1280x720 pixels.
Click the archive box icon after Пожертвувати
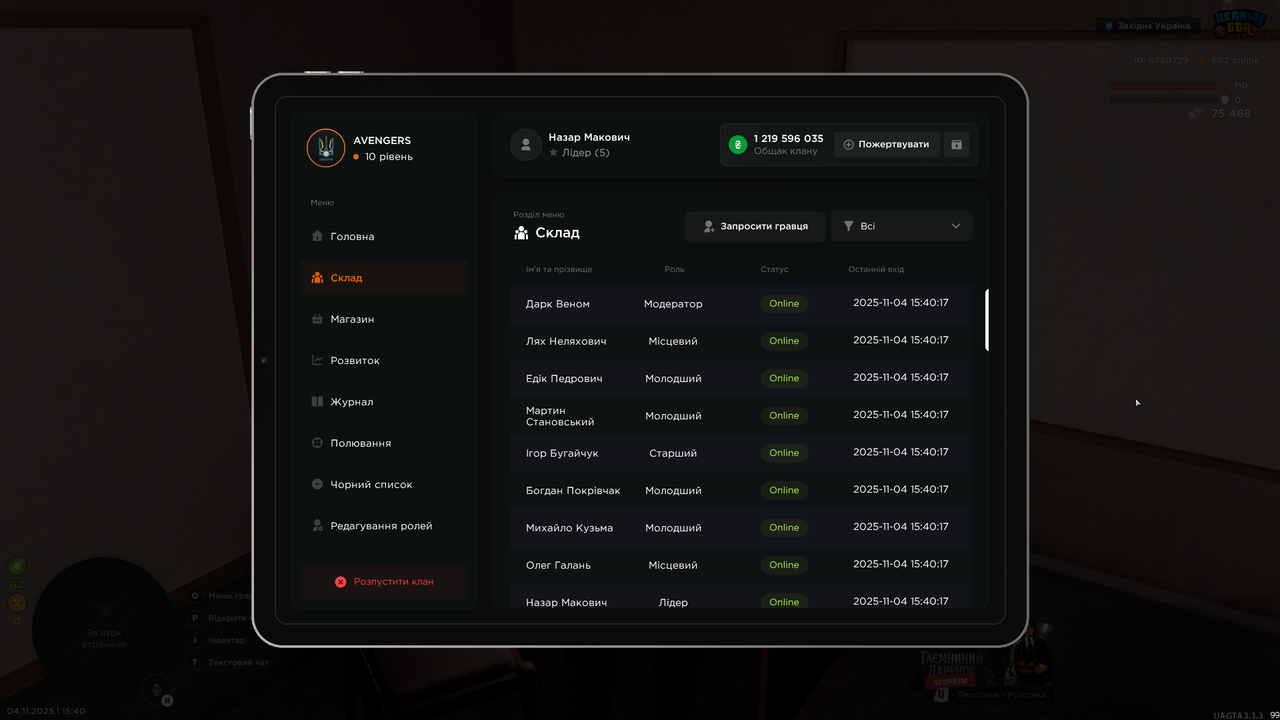pyautogui.click(x=956, y=144)
